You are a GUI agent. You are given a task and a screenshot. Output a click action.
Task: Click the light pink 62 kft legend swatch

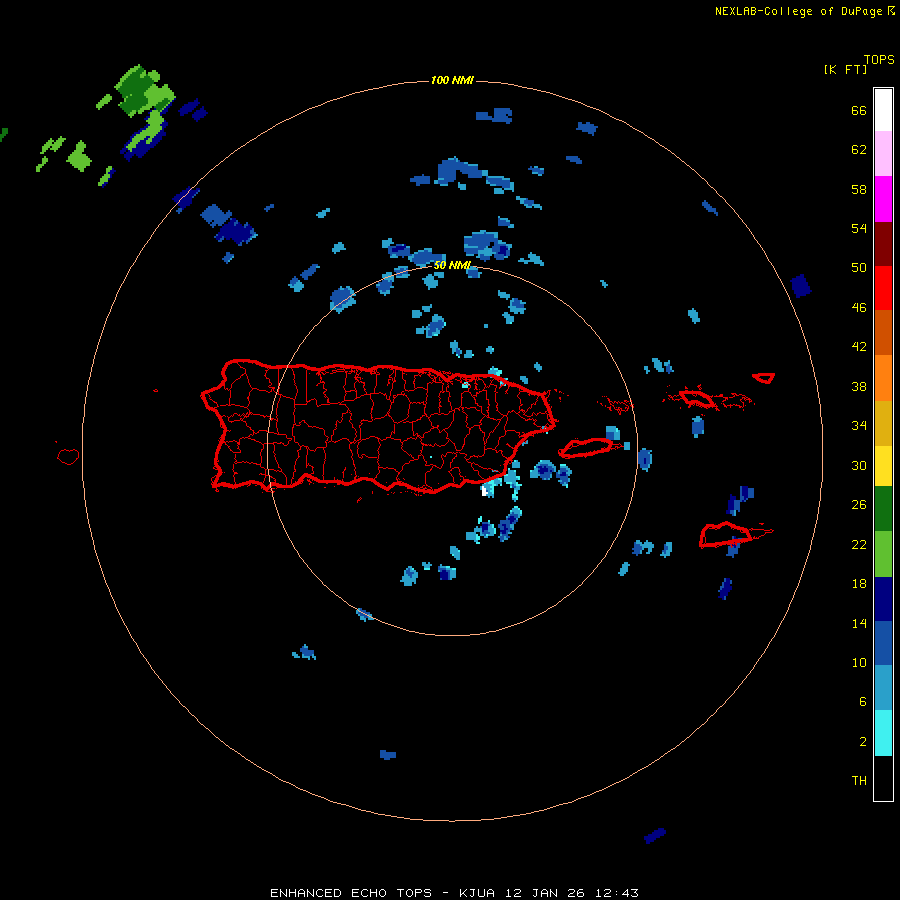pos(883,154)
